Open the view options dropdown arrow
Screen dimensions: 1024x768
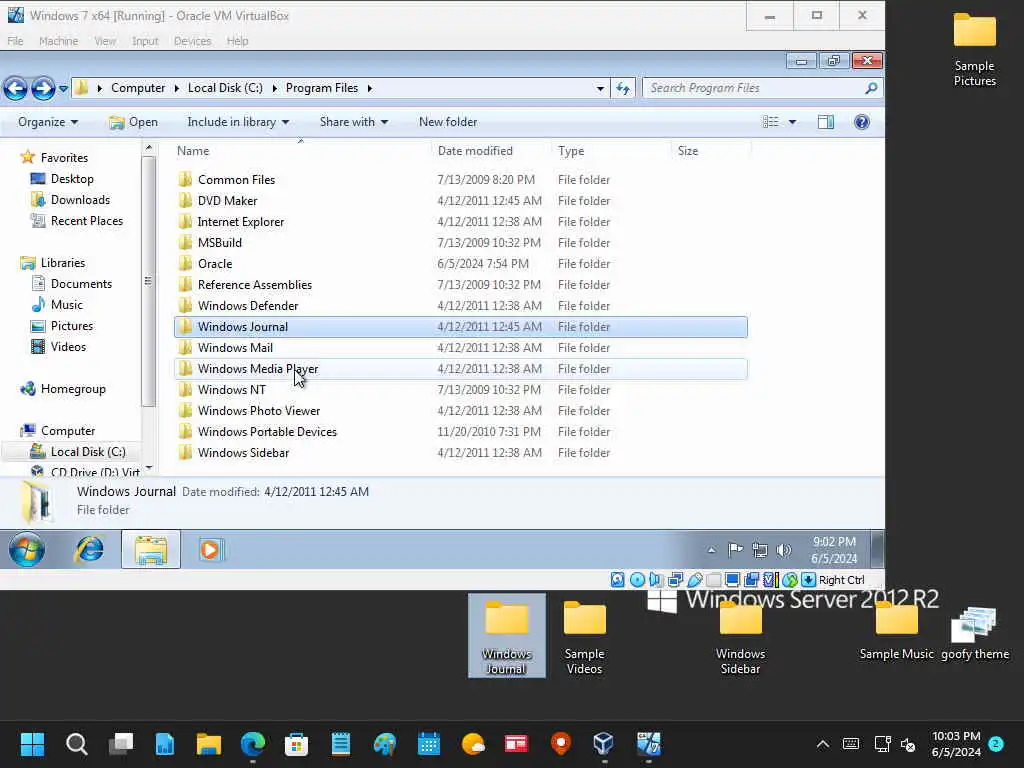coord(792,122)
